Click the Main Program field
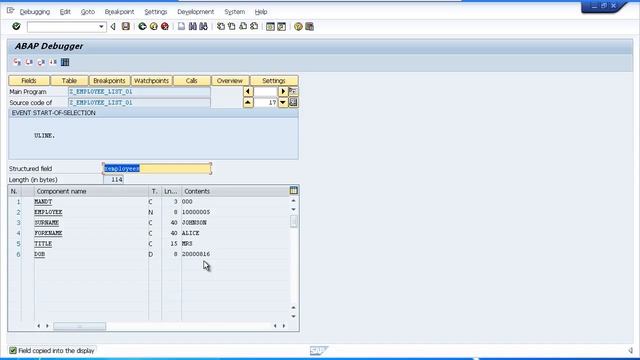640x360 pixels. pos(139,91)
